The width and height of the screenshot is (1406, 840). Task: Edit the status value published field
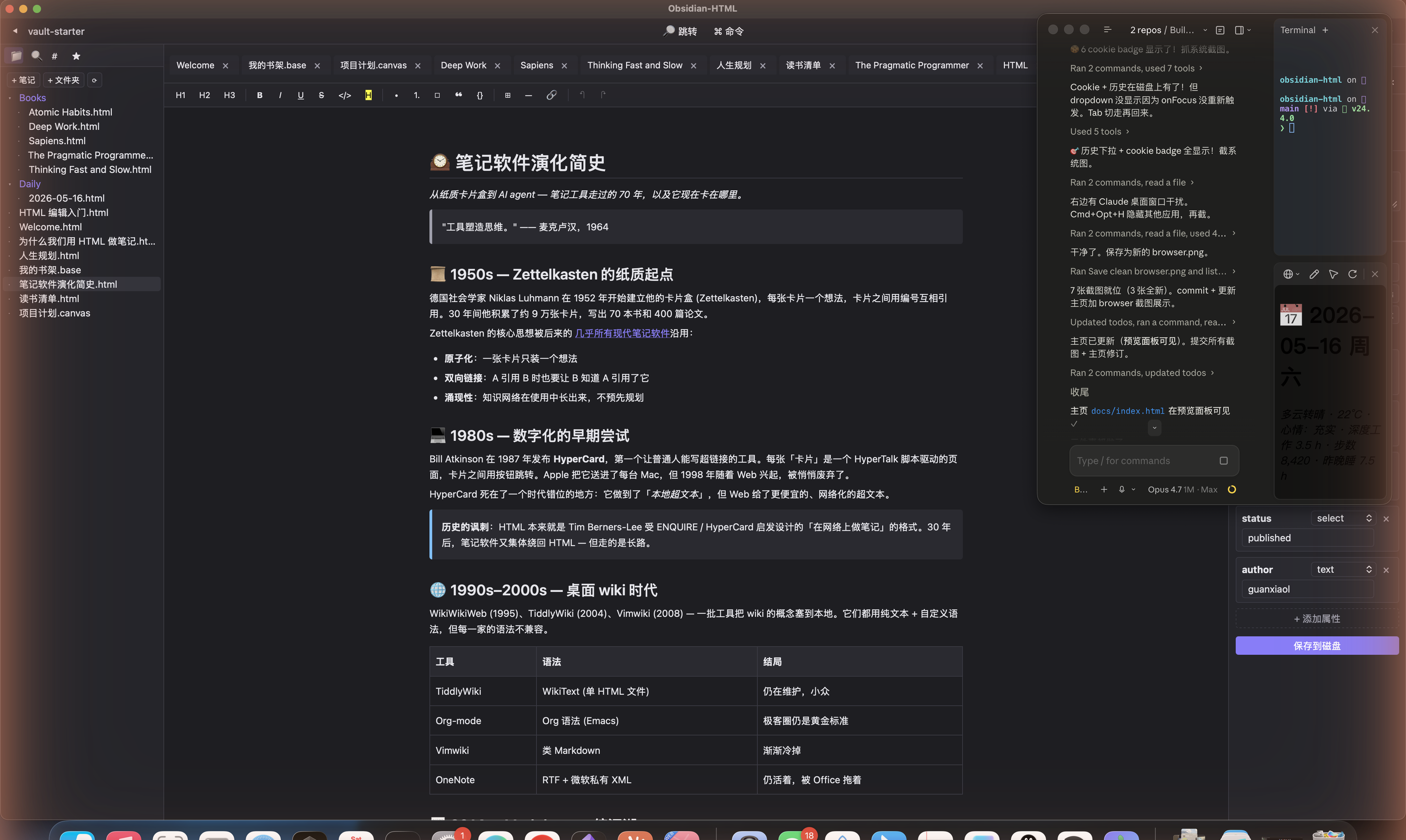[1308, 538]
